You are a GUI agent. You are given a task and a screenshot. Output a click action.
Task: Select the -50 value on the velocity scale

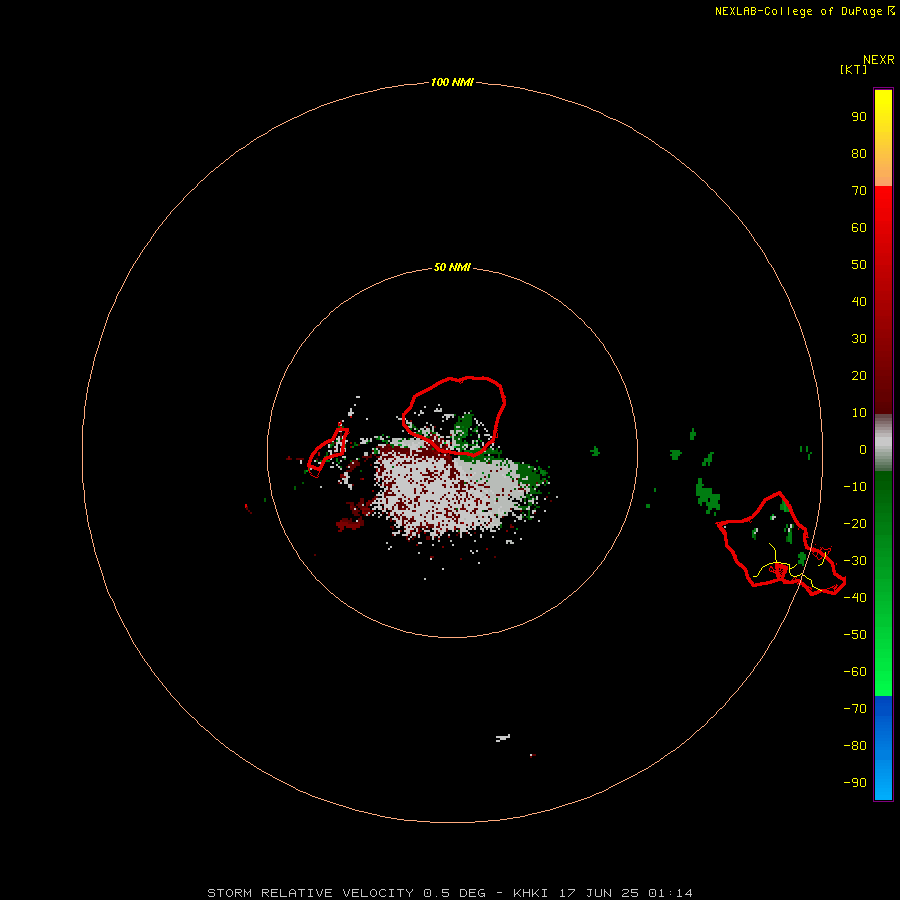coord(855,634)
